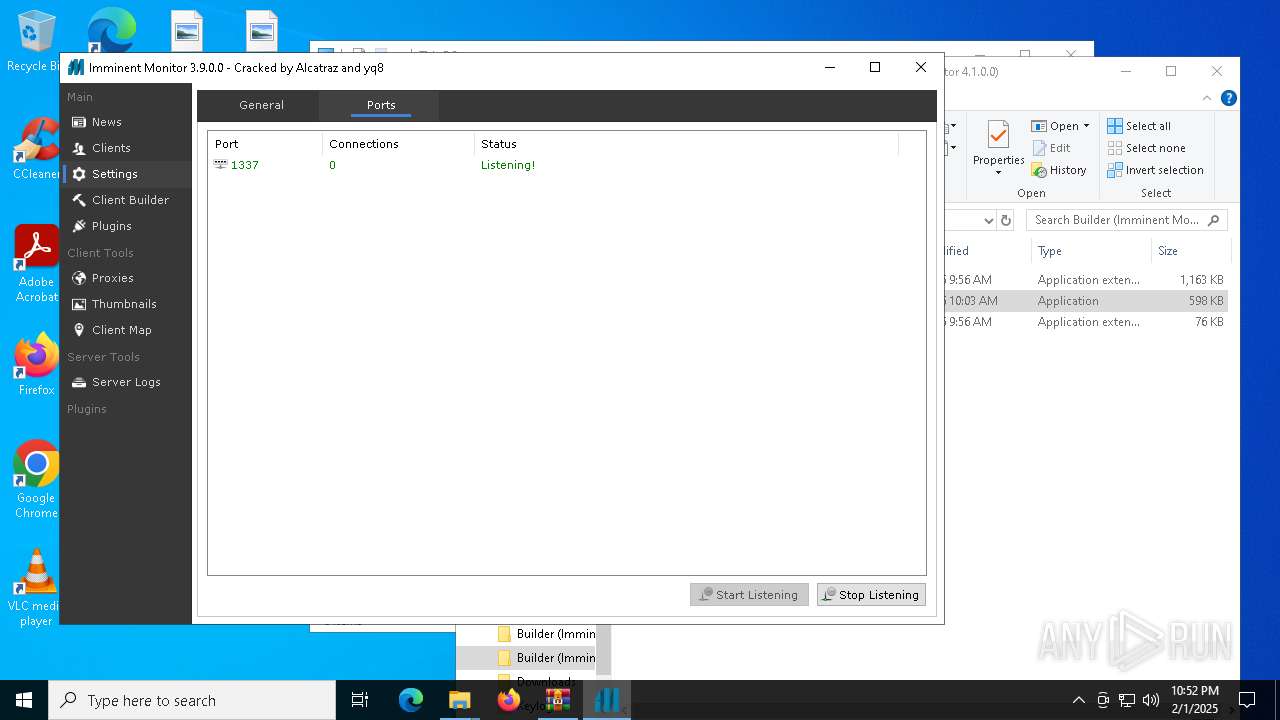
Task: Open Task View on the taskbar
Action: [x=360, y=700]
